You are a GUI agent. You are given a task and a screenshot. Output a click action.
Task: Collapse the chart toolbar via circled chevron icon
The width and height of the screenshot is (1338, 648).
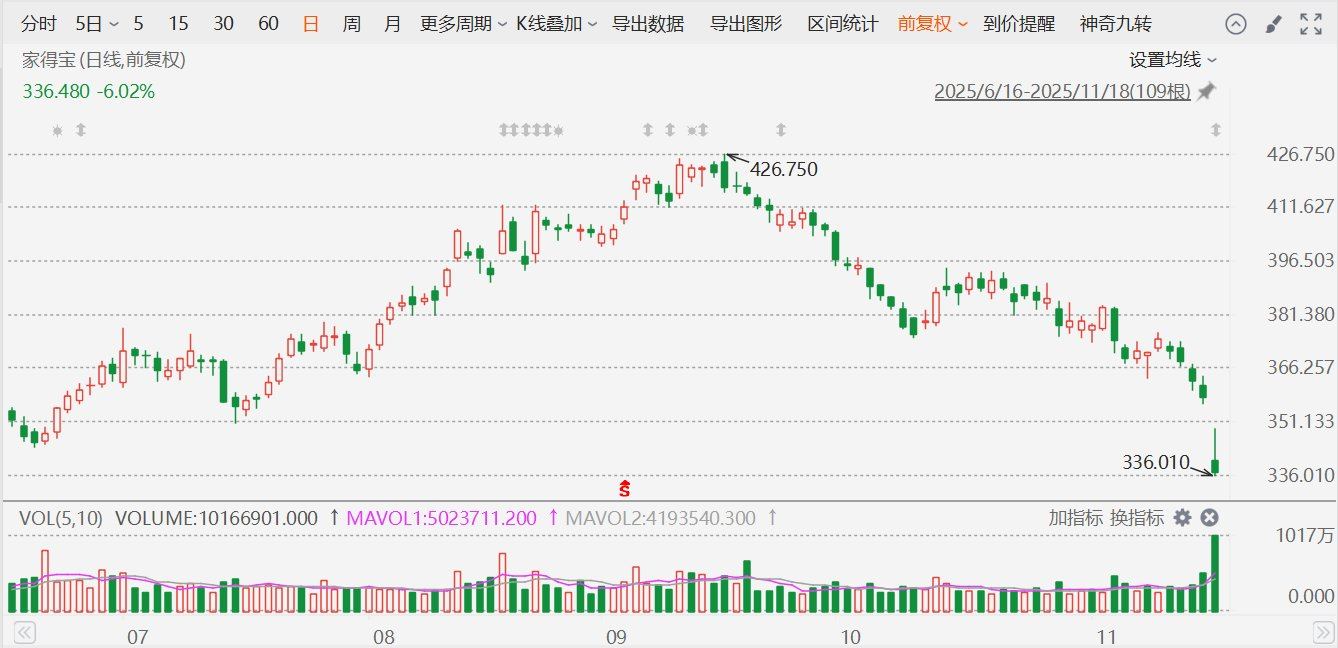[x=1236, y=23]
